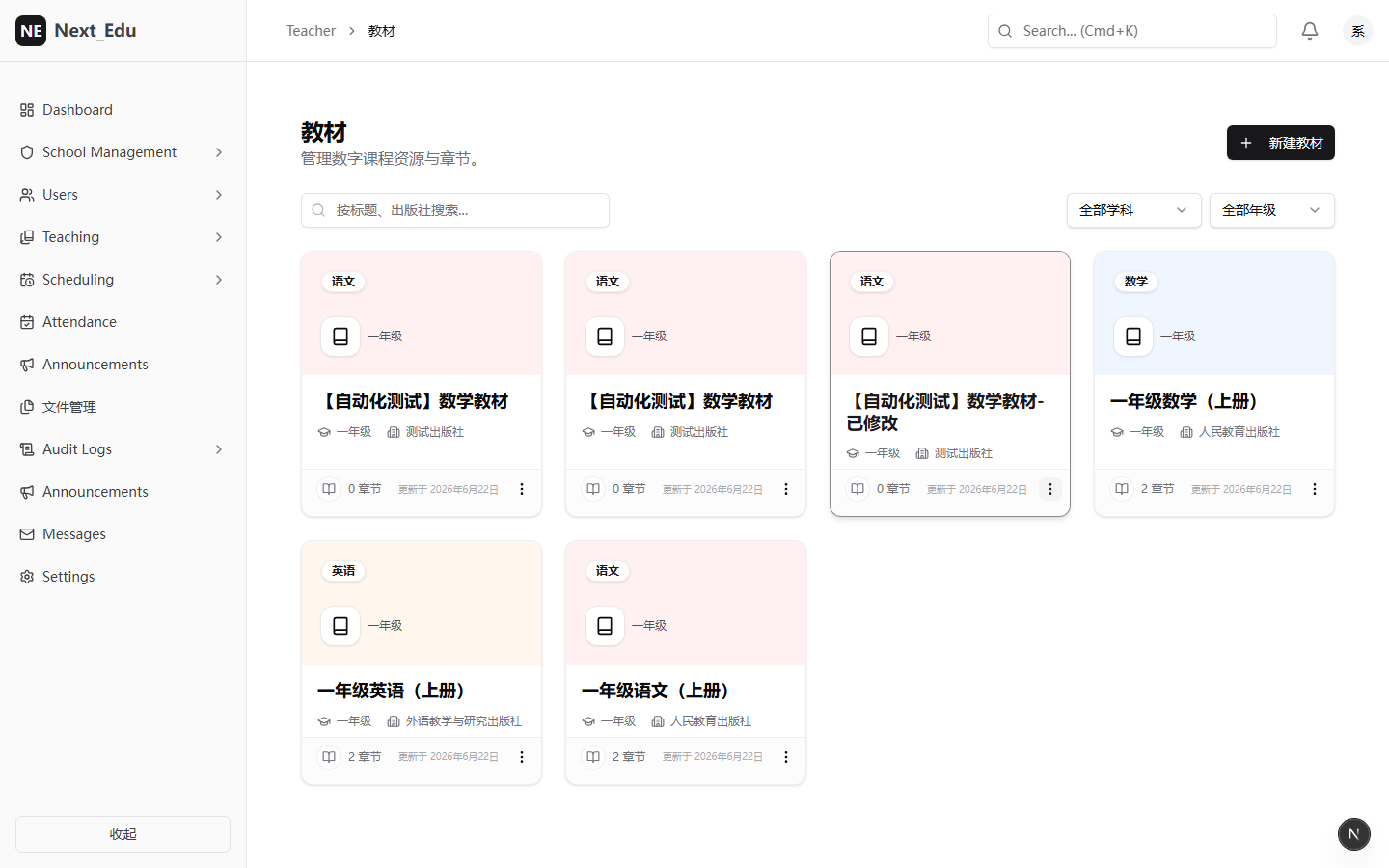The height and width of the screenshot is (868, 1389).
Task: Click the Teaching book icon in sidebar
Action: 27,237
